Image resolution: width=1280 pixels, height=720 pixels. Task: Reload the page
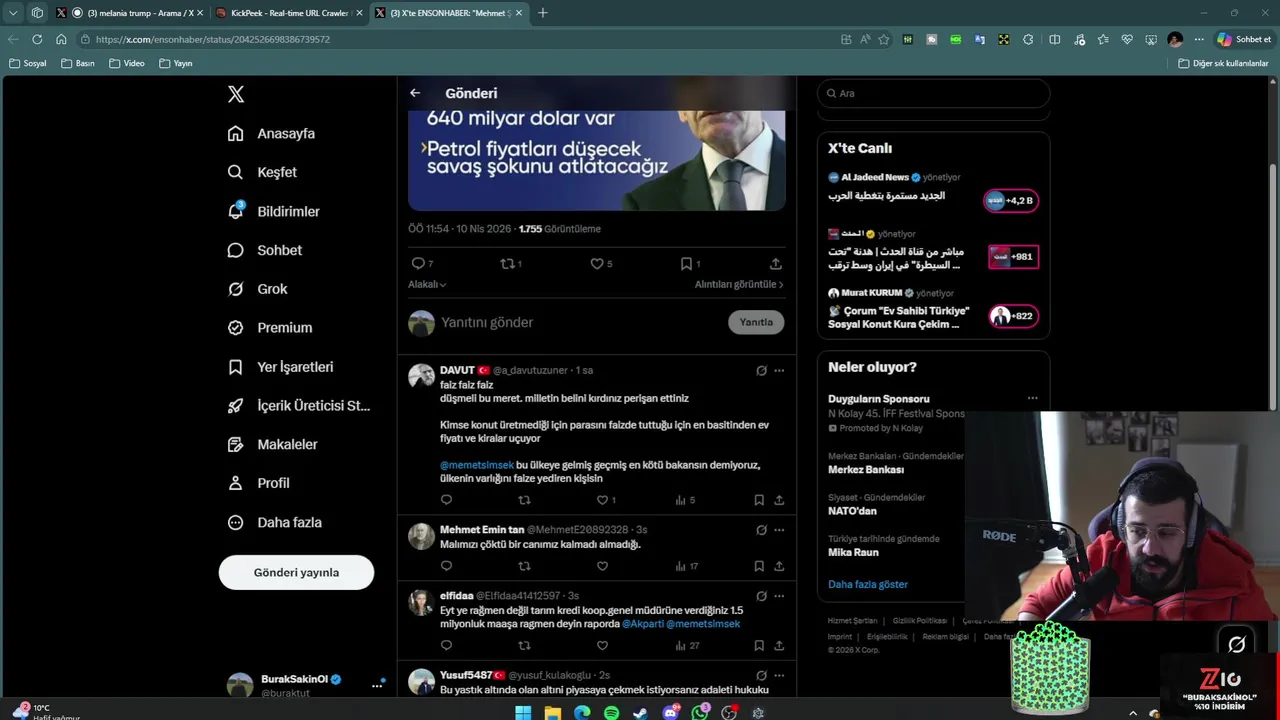click(37, 39)
